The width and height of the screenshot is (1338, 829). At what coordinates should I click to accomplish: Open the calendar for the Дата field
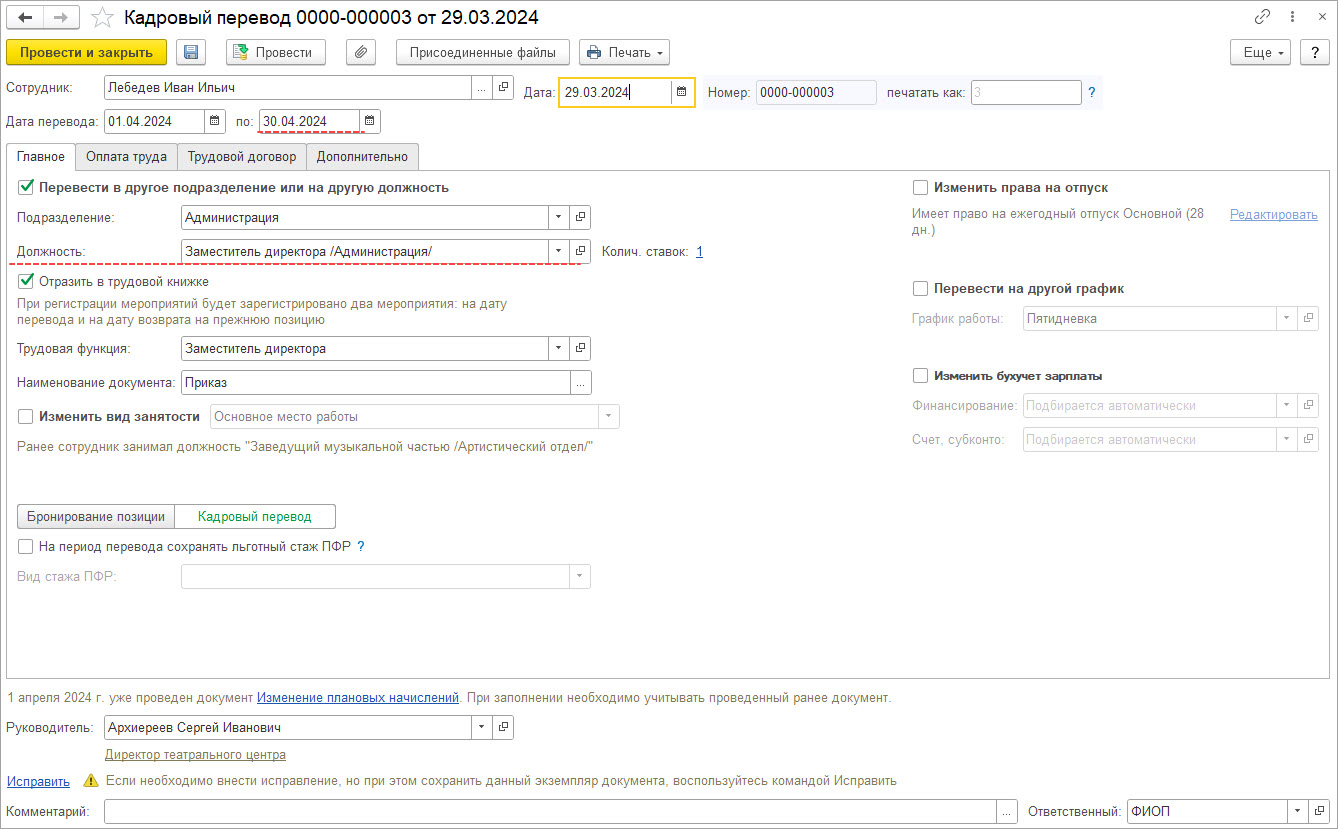coord(681,92)
